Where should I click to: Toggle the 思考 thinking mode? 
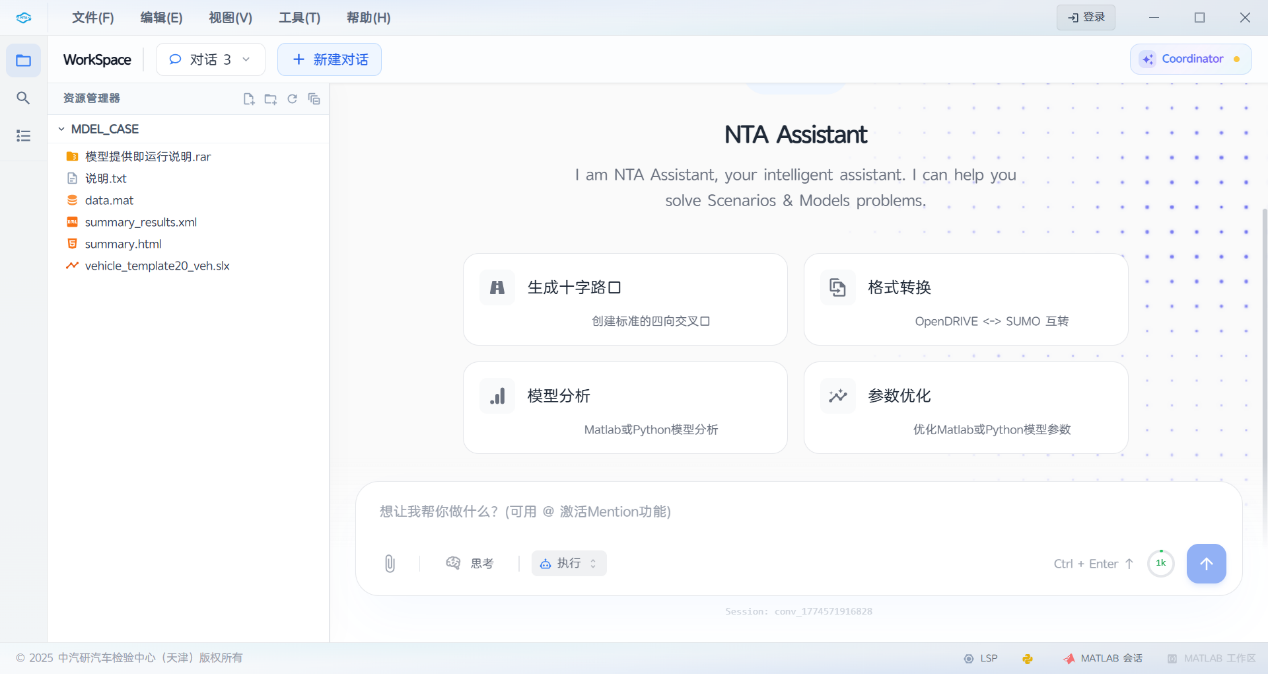point(470,563)
